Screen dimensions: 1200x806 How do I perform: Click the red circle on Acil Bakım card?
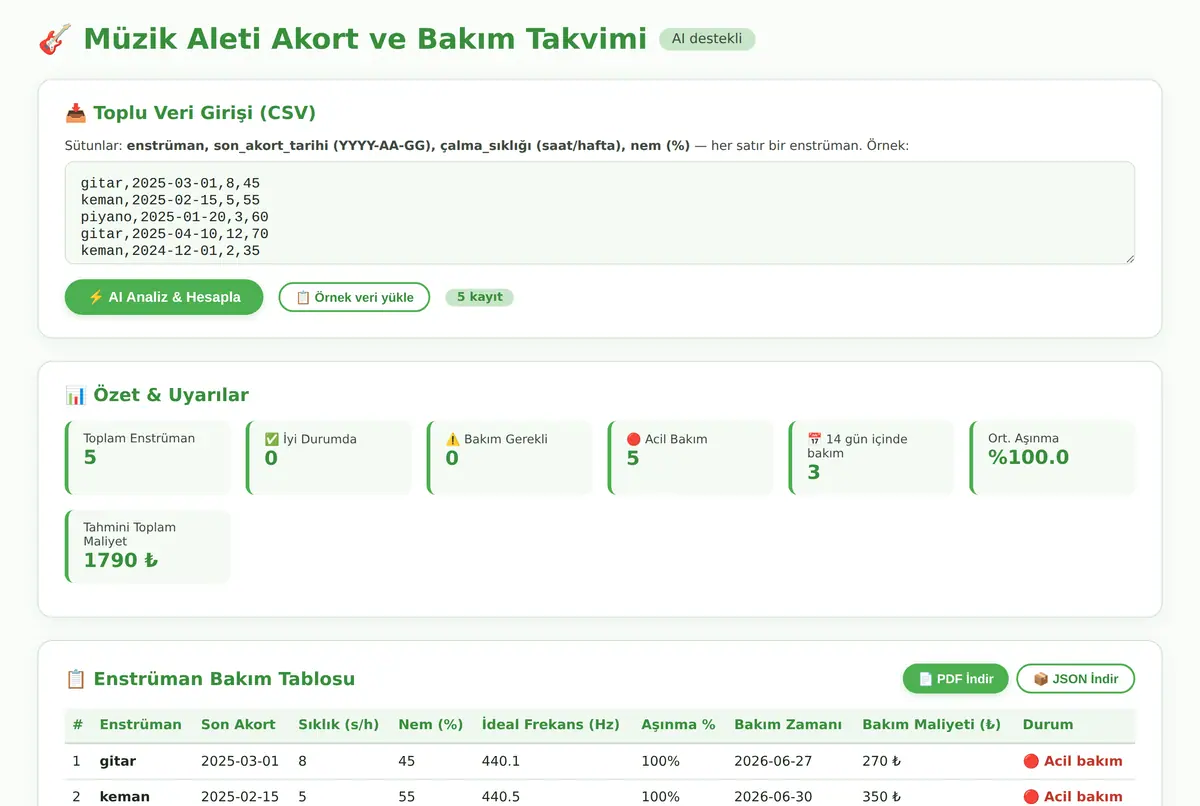[633, 439]
